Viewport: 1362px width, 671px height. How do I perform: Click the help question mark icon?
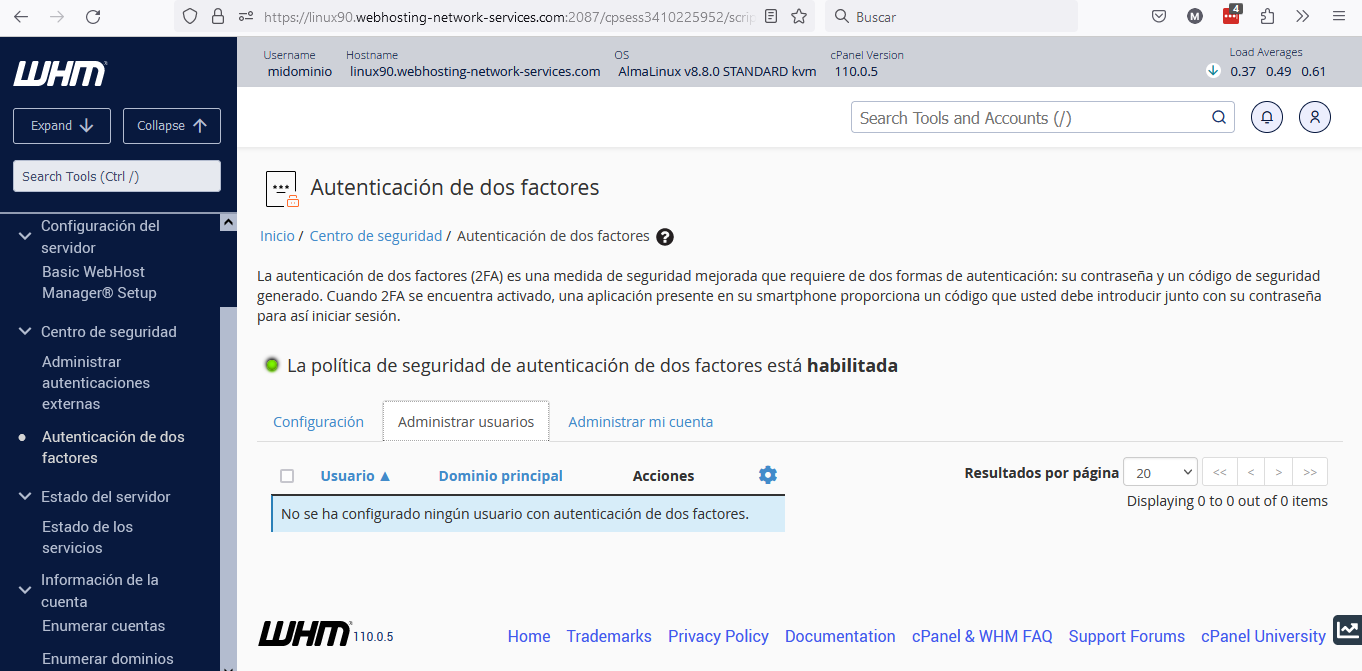(x=665, y=237)
